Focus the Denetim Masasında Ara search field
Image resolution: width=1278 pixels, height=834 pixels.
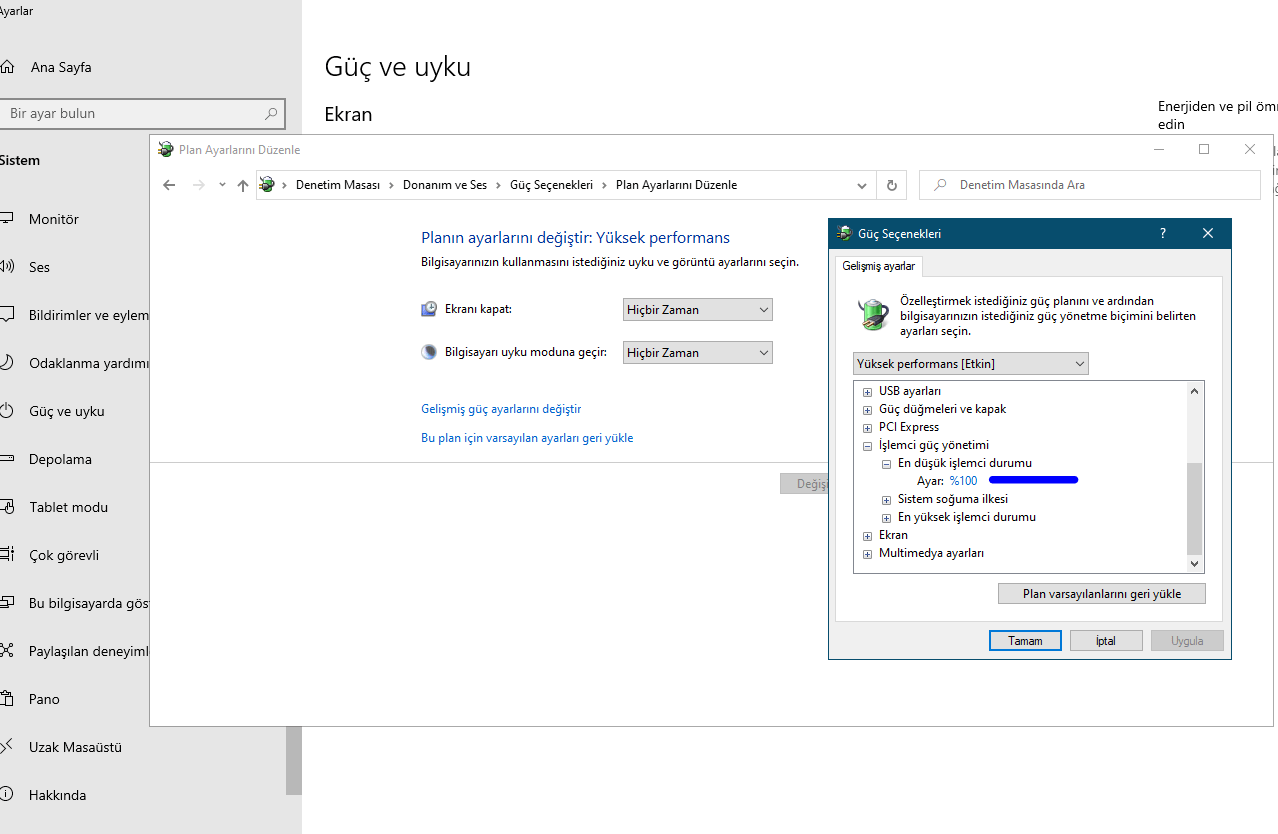pos(1090,185)
